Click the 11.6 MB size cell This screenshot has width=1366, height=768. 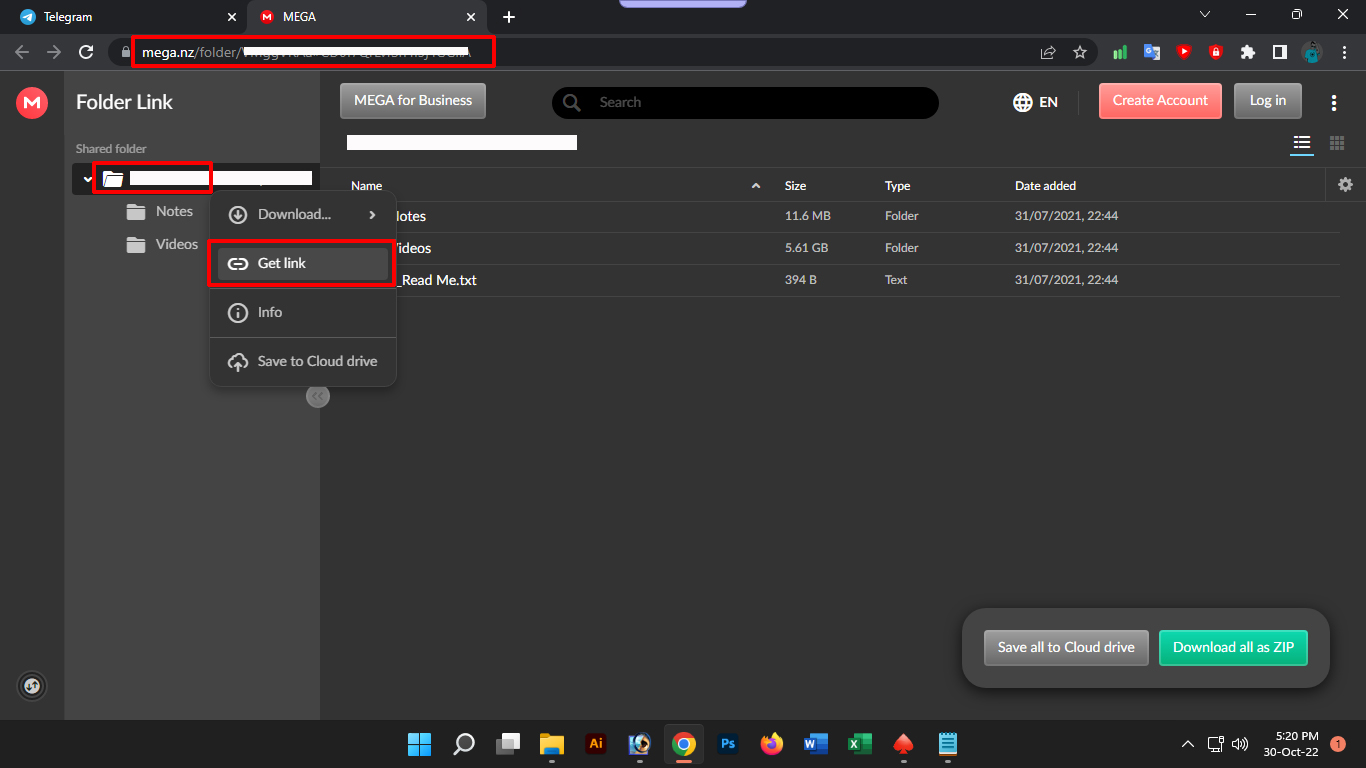808,216
